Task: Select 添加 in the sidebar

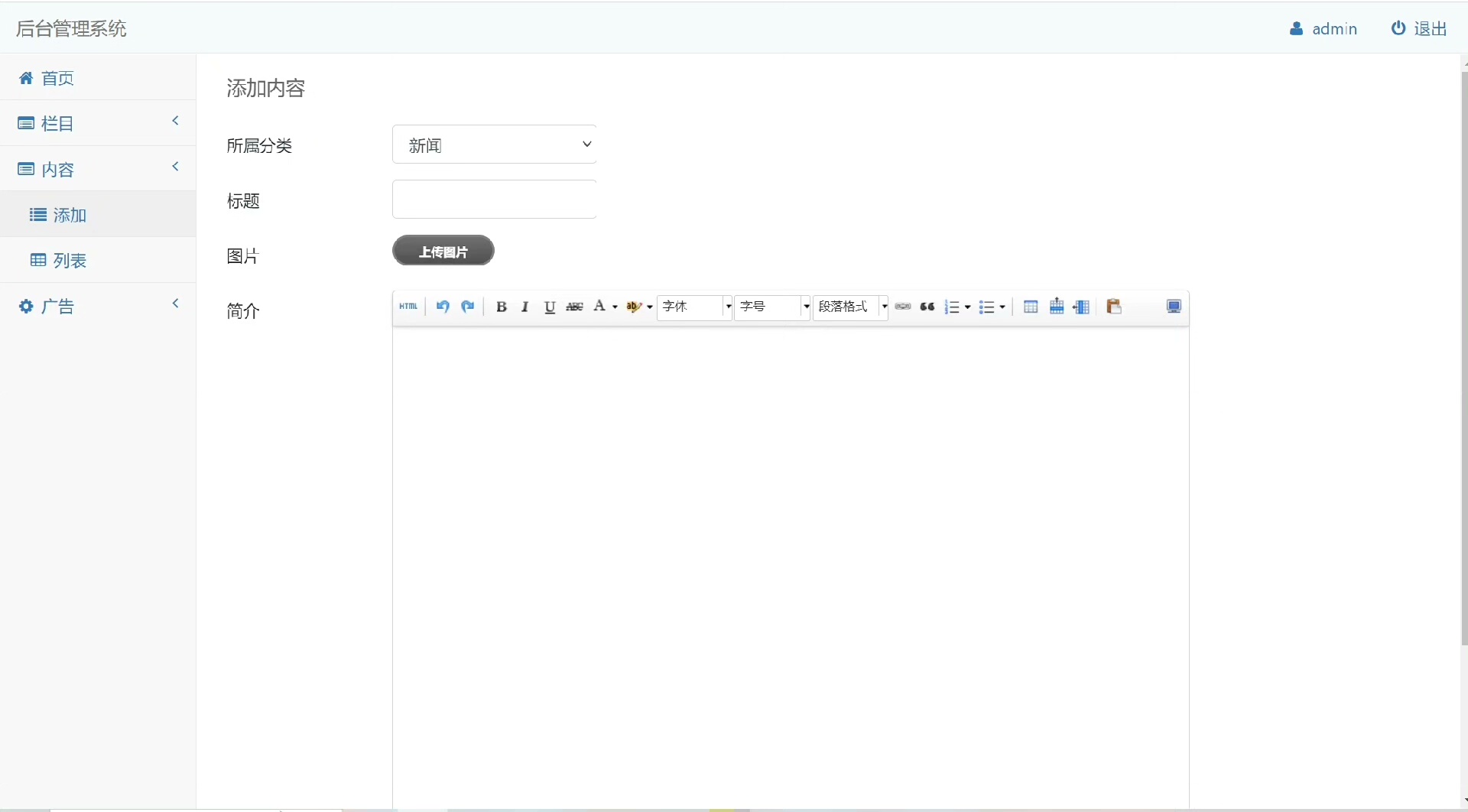Action: coord(98,214)
